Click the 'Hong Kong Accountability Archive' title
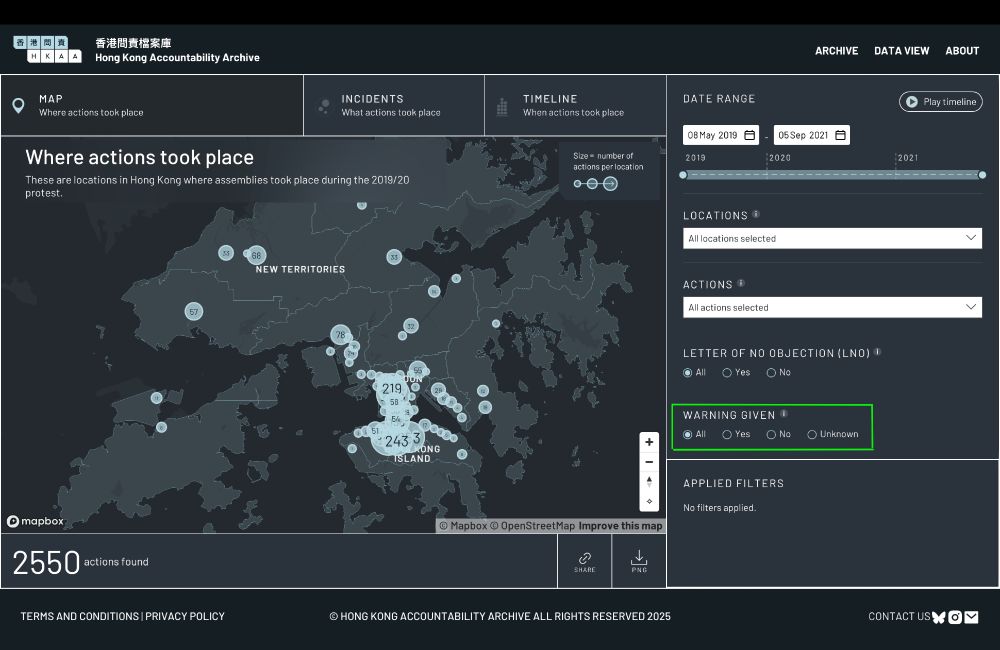 [x=177, y=57]
